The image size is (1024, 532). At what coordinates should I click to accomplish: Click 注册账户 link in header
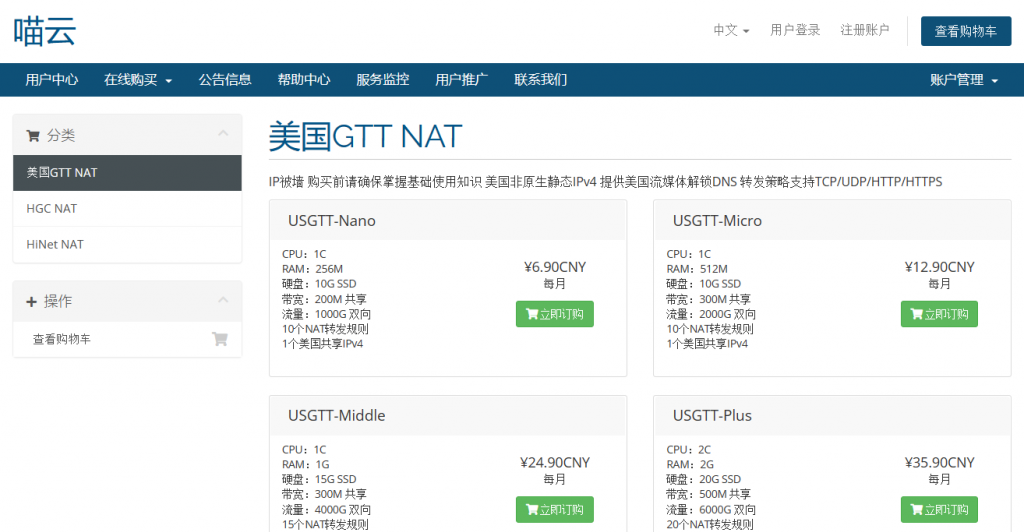(x=864, y=30)
